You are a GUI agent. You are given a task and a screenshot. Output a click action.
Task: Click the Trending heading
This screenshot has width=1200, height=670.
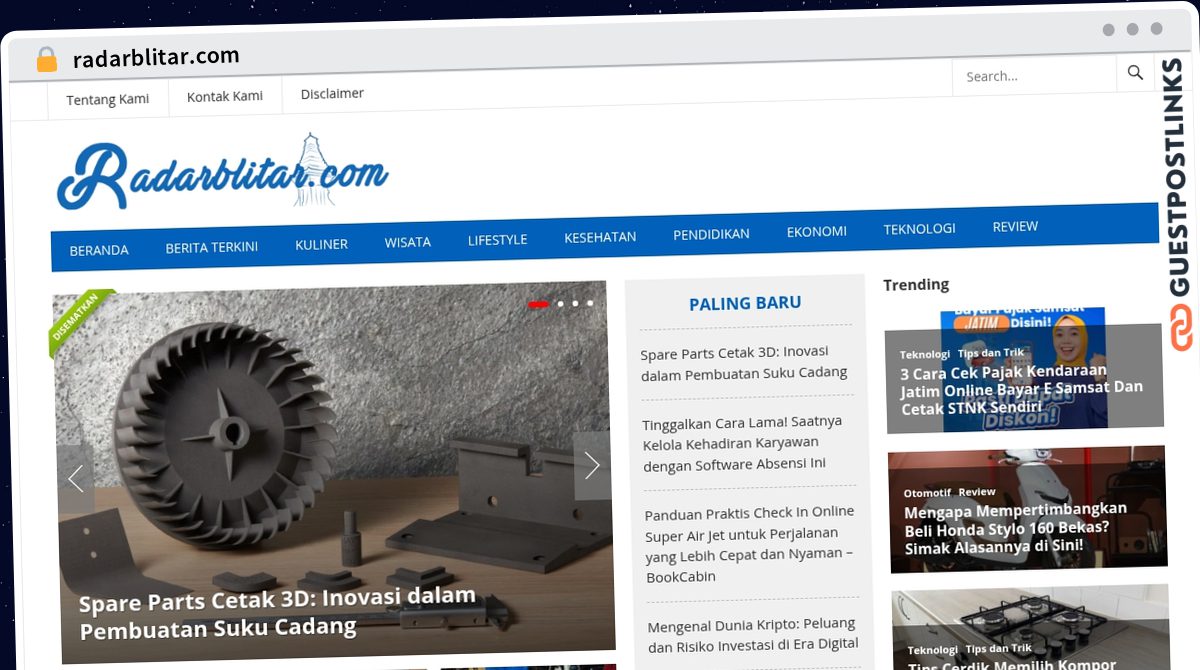tap(916, 285)
